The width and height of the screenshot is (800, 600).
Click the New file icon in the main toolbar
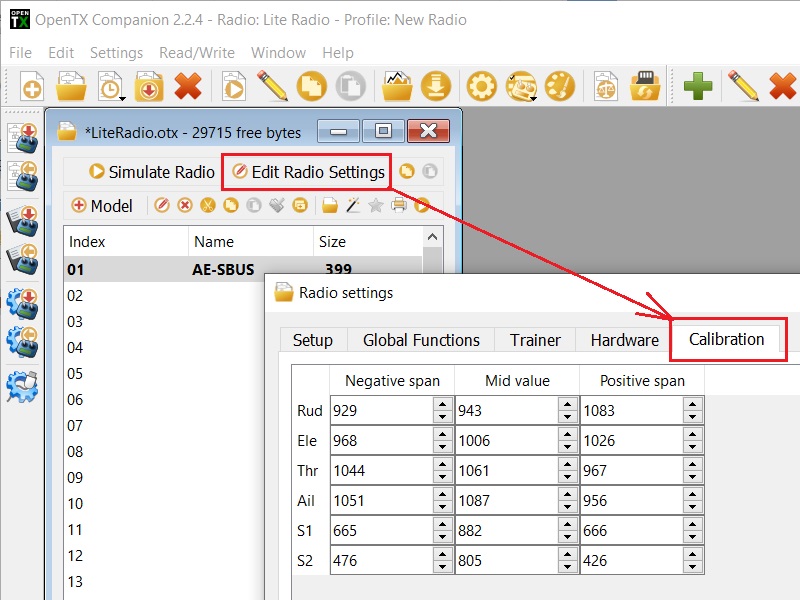point(32,86)
